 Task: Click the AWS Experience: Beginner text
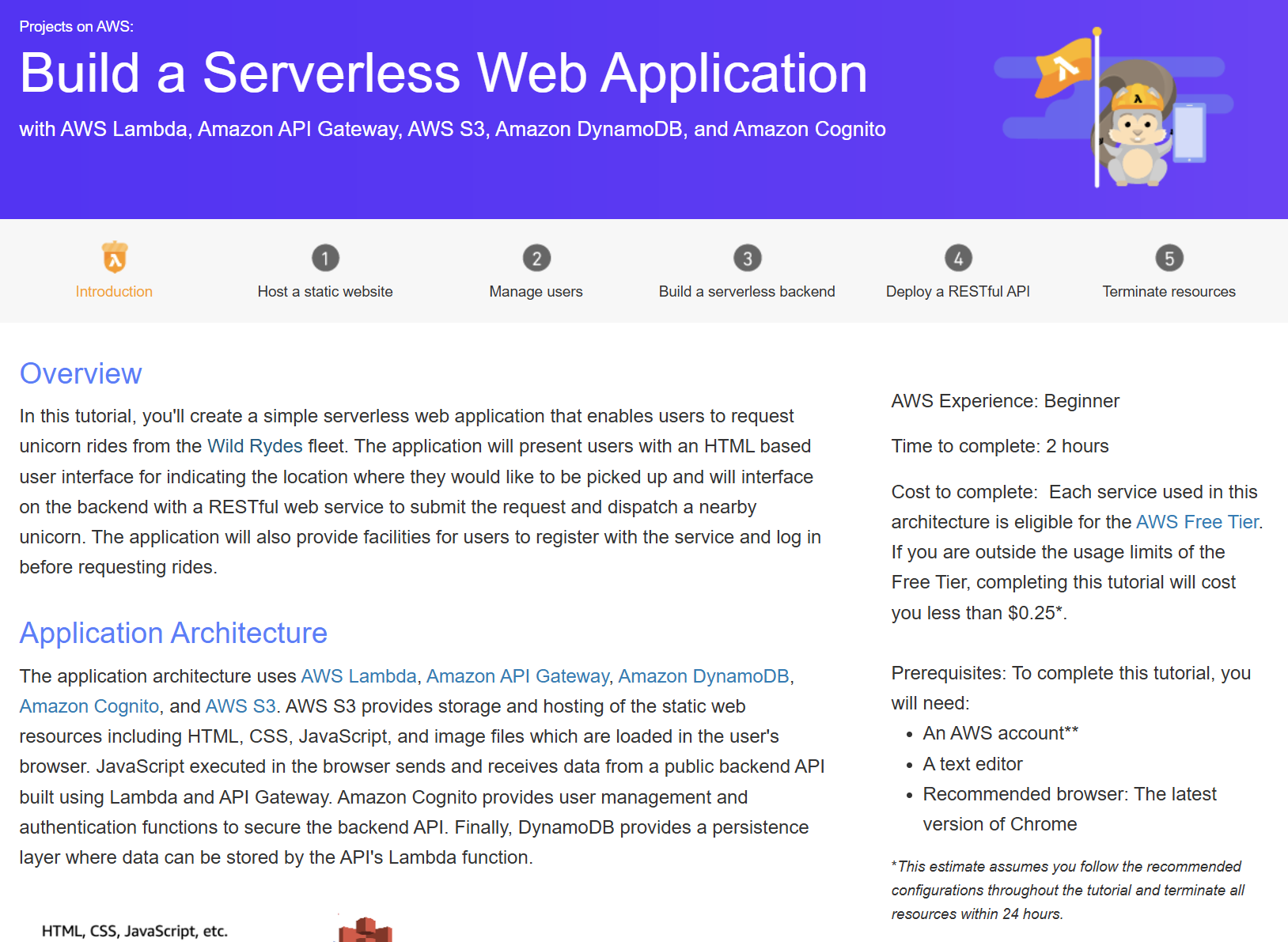tap(1006, 401)
